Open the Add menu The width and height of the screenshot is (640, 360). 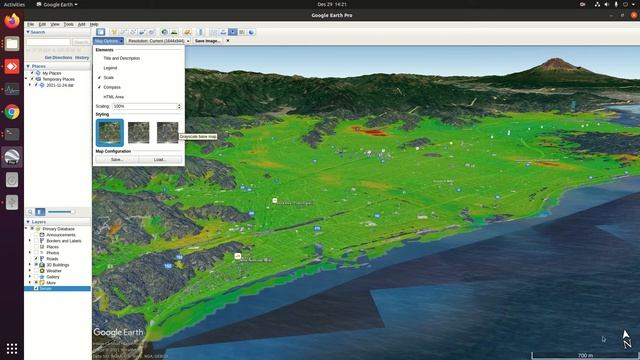[82, 24]
